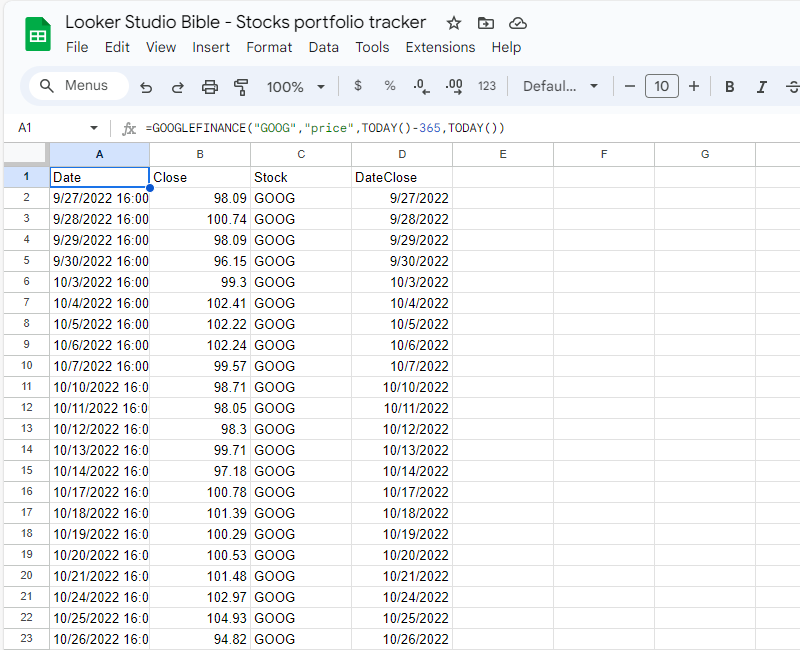Open the zoom 100% dropdown
800x650 pixels.
[x=296, y=87]
